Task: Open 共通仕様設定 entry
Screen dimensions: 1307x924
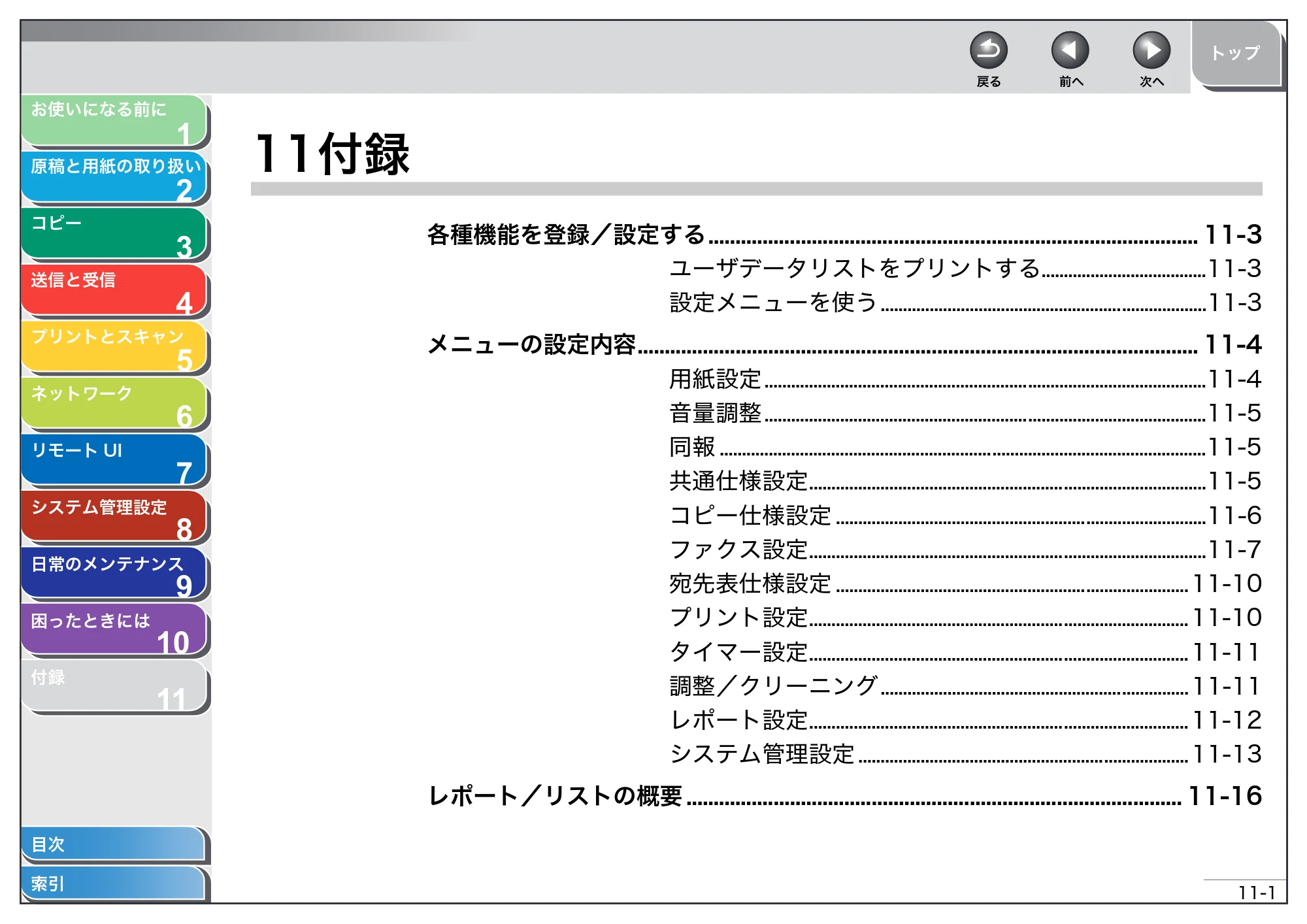Action: click(x=965, y=481)
